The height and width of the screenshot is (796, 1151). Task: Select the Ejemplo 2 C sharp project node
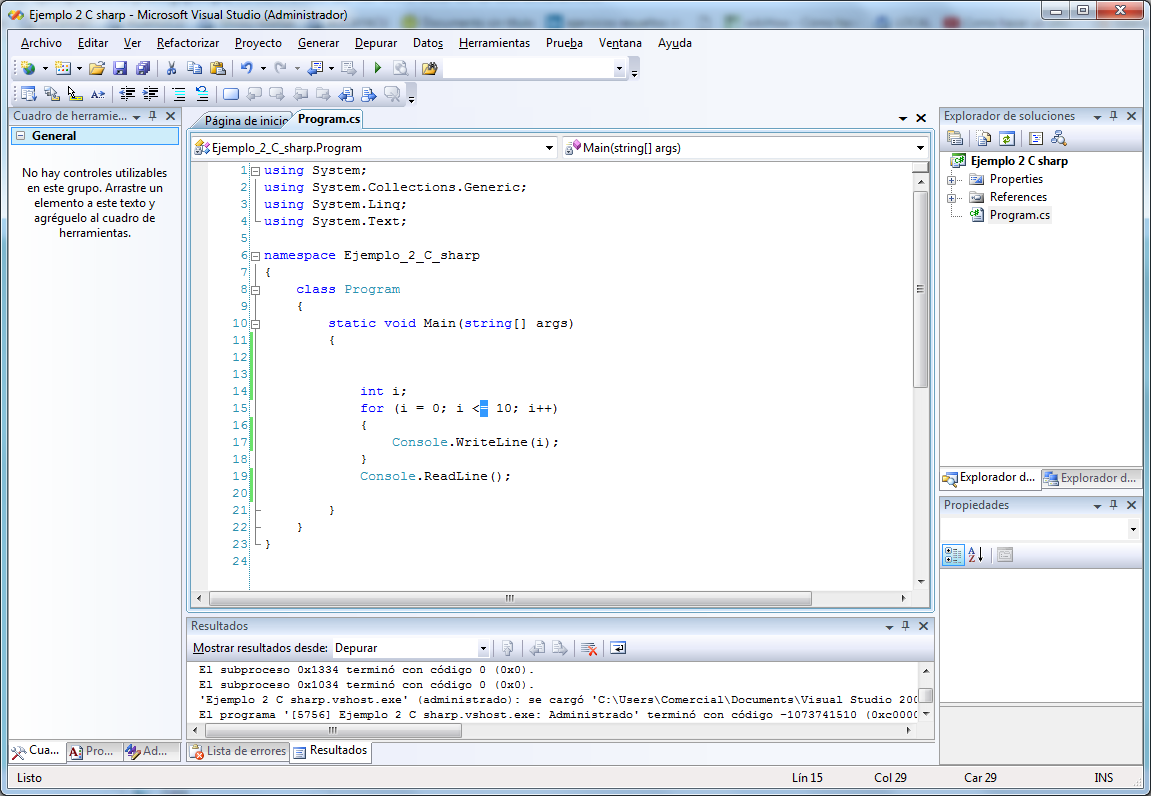[x=1019, y=161]
